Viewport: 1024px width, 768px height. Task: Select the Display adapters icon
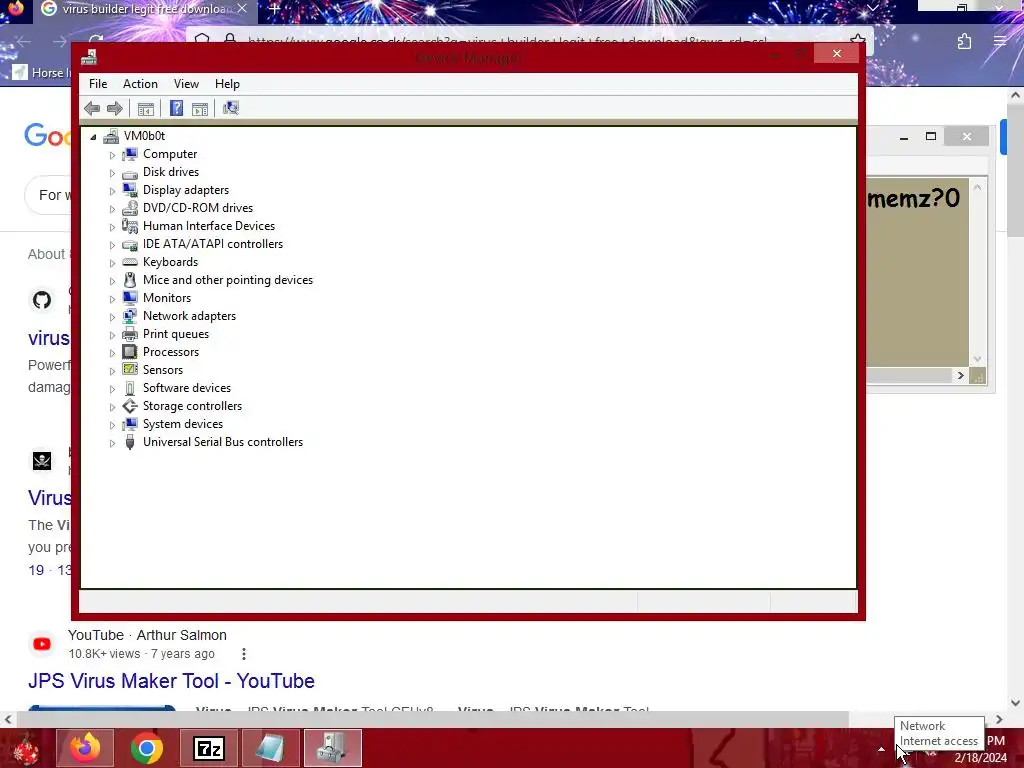130,190
